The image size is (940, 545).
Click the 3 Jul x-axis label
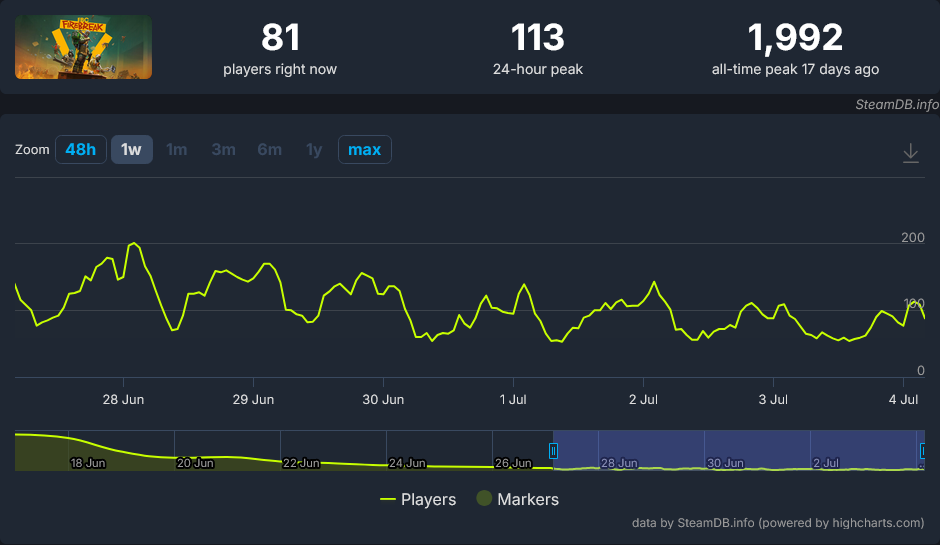tap(773, 399)
